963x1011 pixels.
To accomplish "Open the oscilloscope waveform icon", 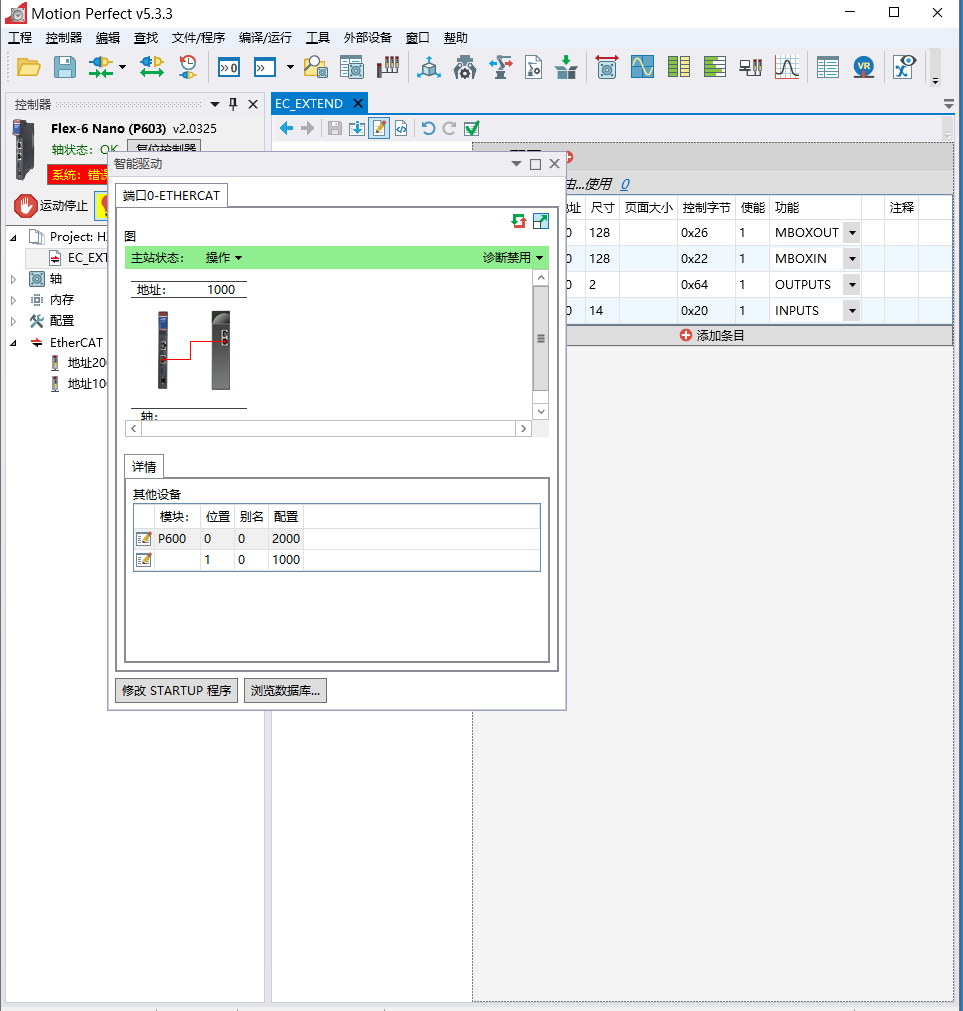I will (x=643, y=67).
